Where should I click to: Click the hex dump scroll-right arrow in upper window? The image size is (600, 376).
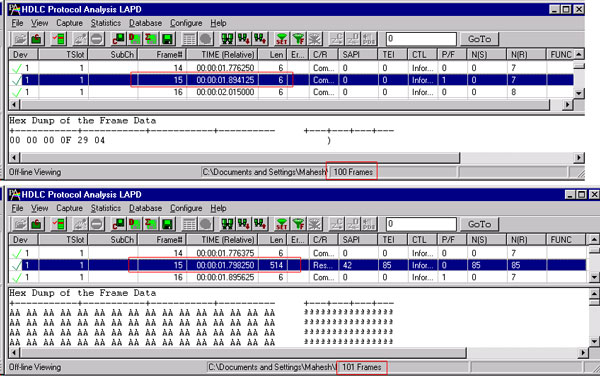(x=579, y=158)
